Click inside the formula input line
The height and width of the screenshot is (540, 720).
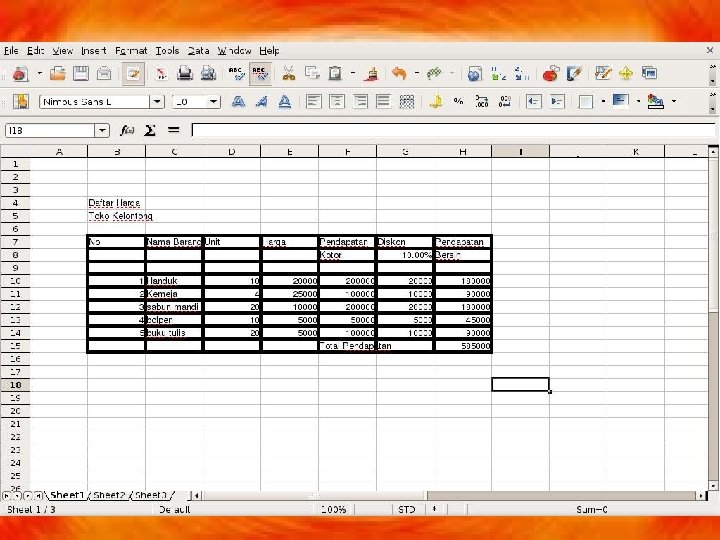pos(453,130)
